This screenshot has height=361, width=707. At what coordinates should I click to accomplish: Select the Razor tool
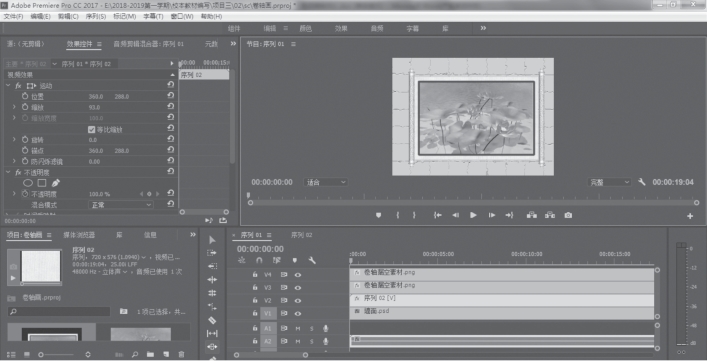point(212,320)
